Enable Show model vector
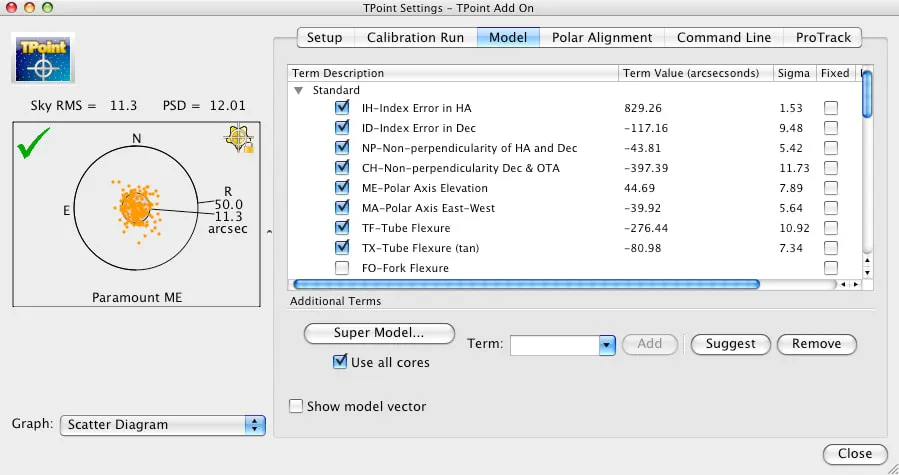 [x=296, y=406]
